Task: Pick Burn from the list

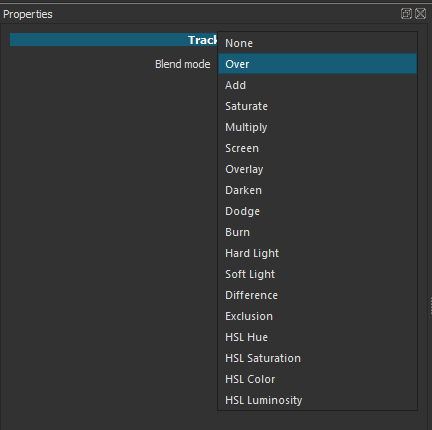Action: (x=317, y=232)
